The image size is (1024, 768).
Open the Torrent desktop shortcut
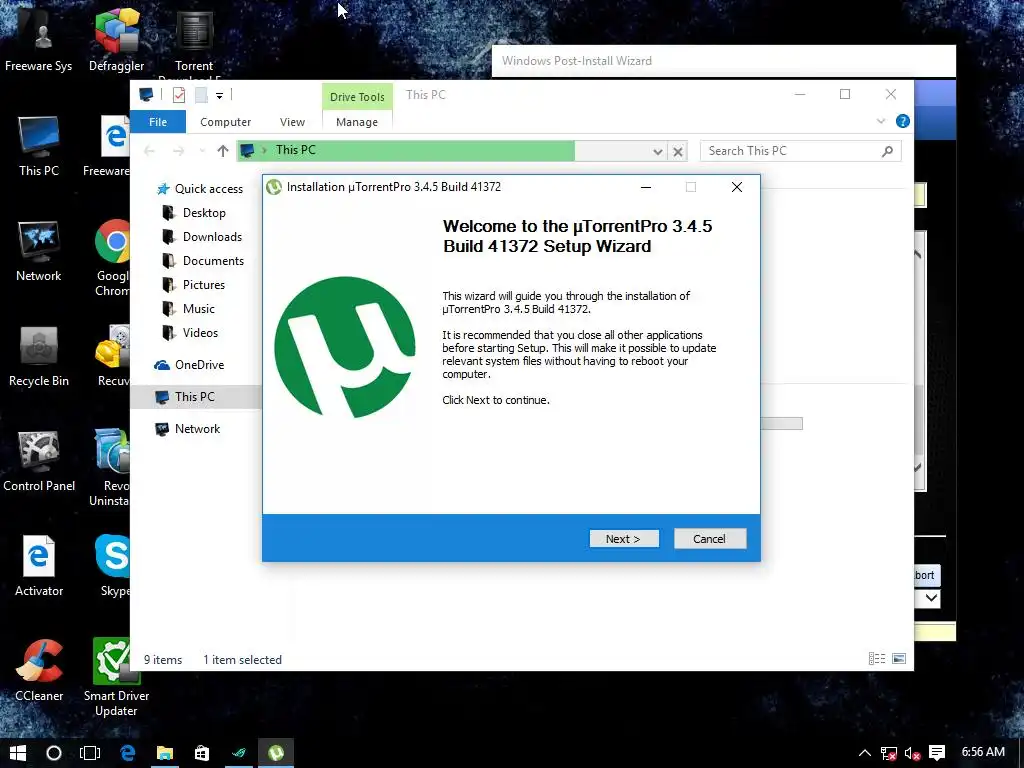click(x=194, y=40)
